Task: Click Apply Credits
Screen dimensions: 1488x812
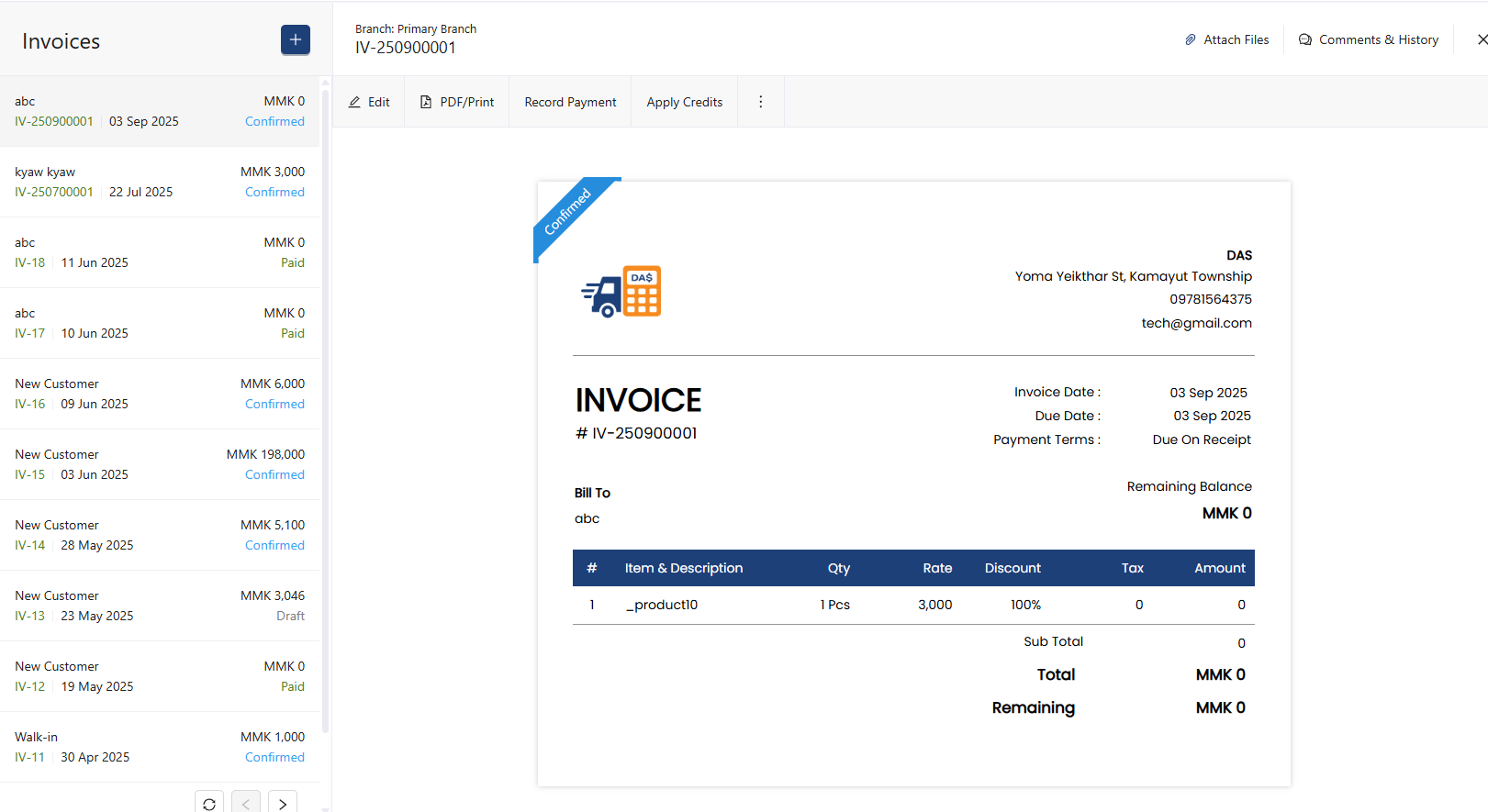Action: pos(685,102)
